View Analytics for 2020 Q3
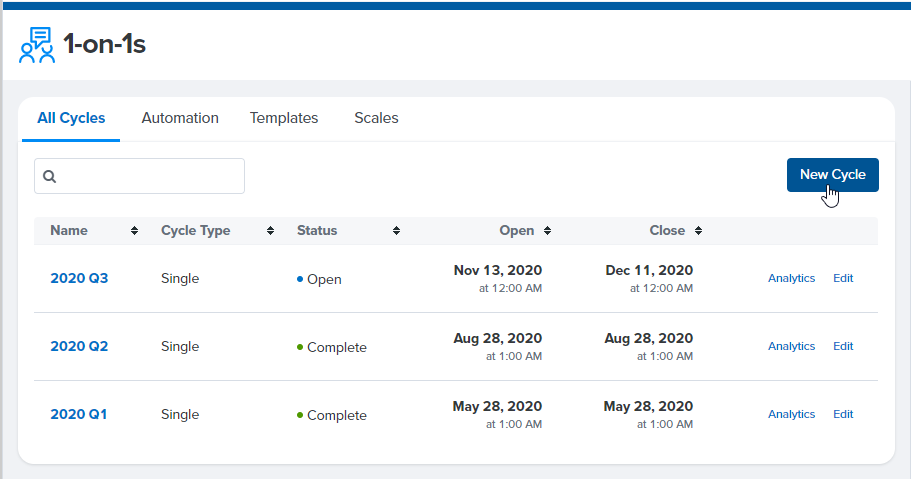This screenshot has height=479, width=911. 791,278
